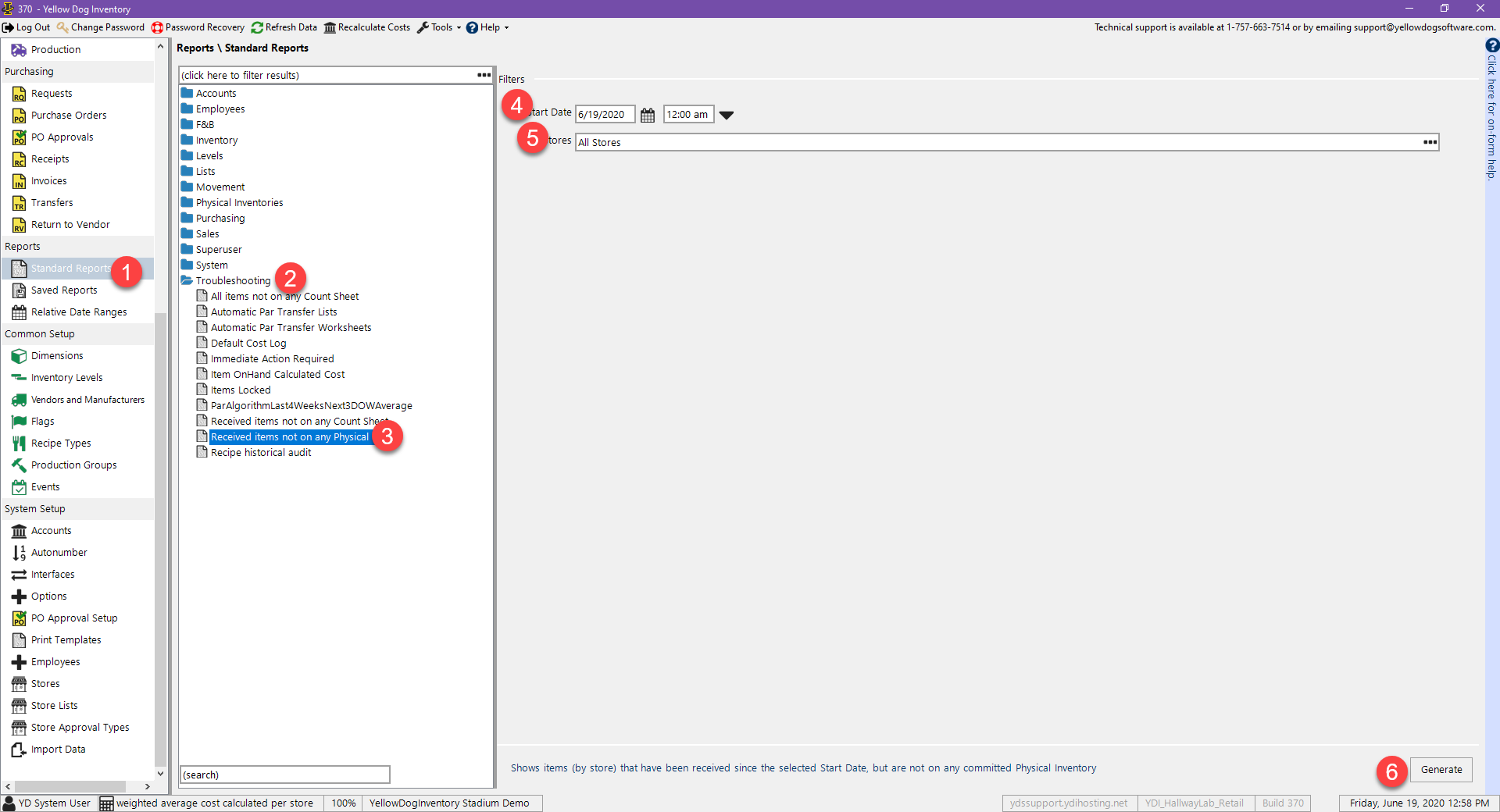Viewport: 1500px width, 812px height.
Task: Open the Tools dropdown menu
Action: click(439, 27)
